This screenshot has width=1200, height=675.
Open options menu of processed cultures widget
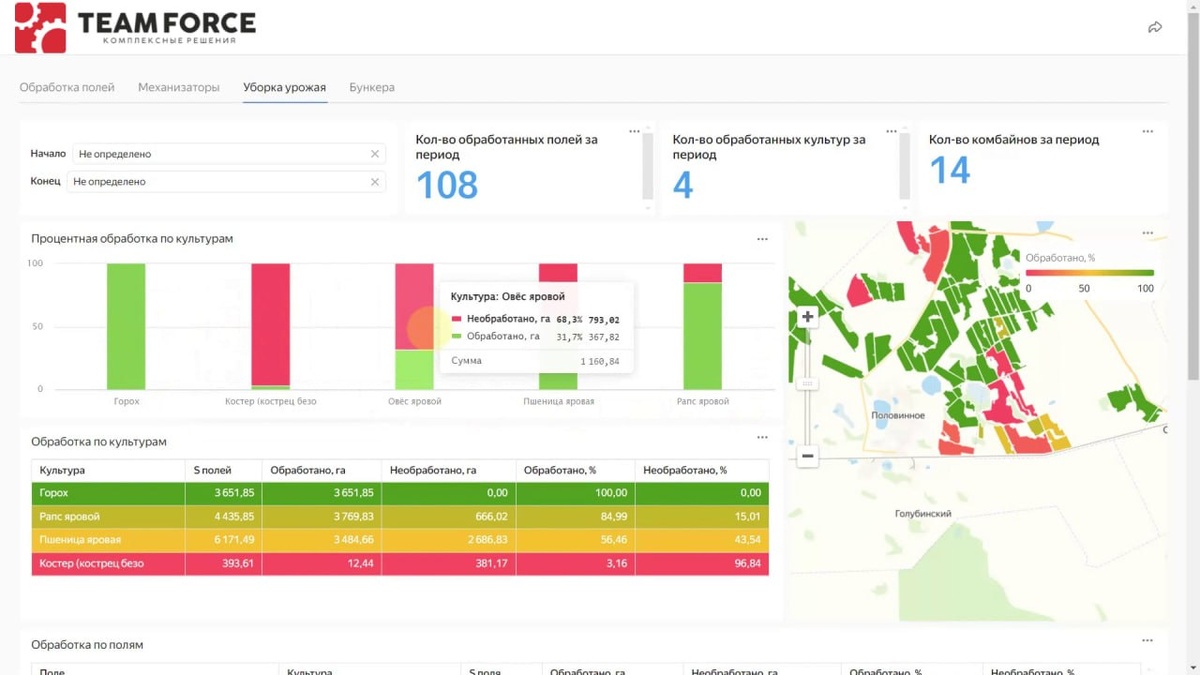(891, 131)
